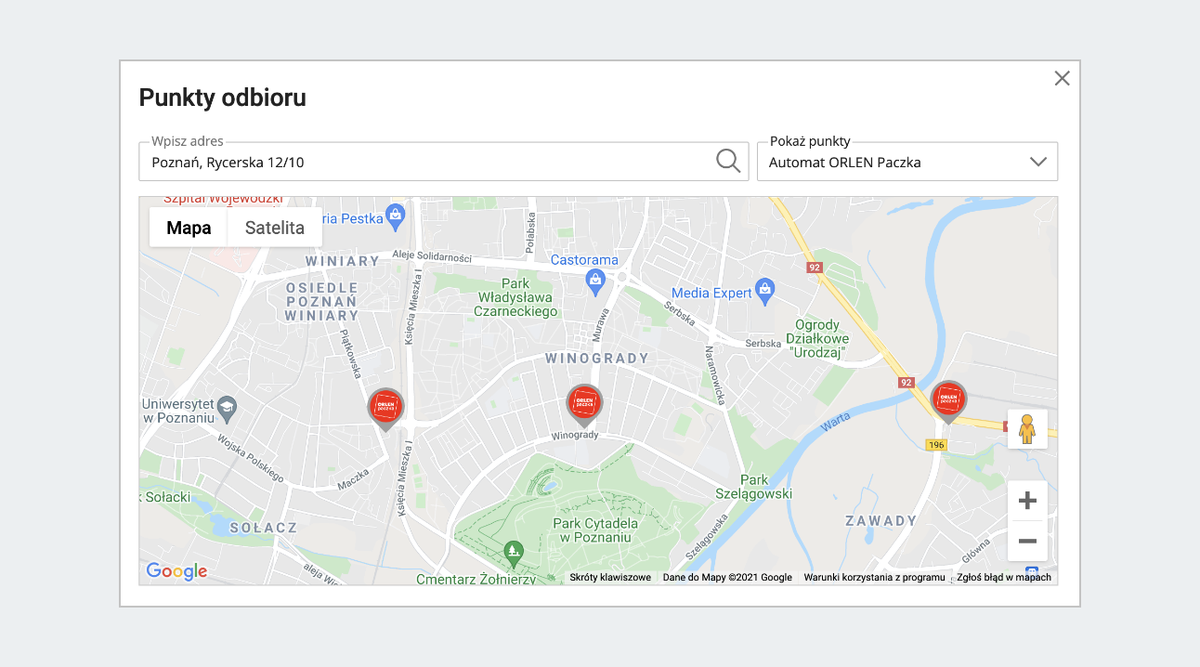1200x667 pixels.
Task: Click the search magnifier icon in address field
Action: [x=729, y=161]
